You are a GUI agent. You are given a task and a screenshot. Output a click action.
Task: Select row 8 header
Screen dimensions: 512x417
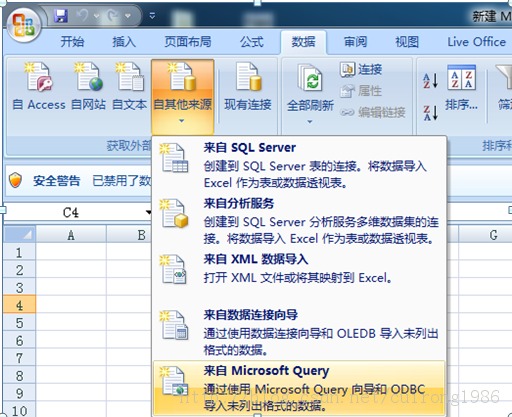[x=20, y=376]
